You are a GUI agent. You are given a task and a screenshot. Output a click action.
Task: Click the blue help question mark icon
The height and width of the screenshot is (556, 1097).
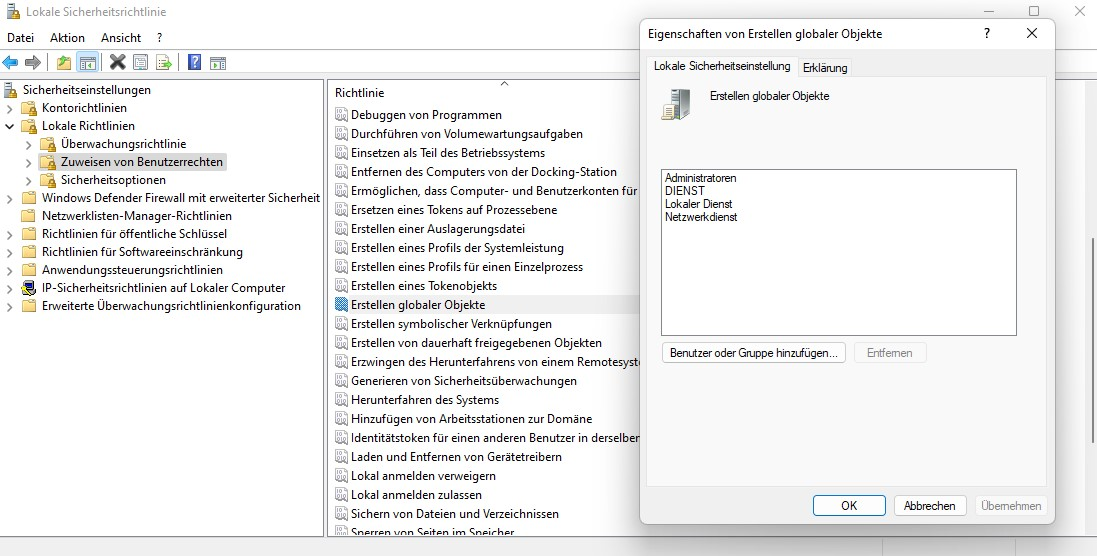(194, 62)
